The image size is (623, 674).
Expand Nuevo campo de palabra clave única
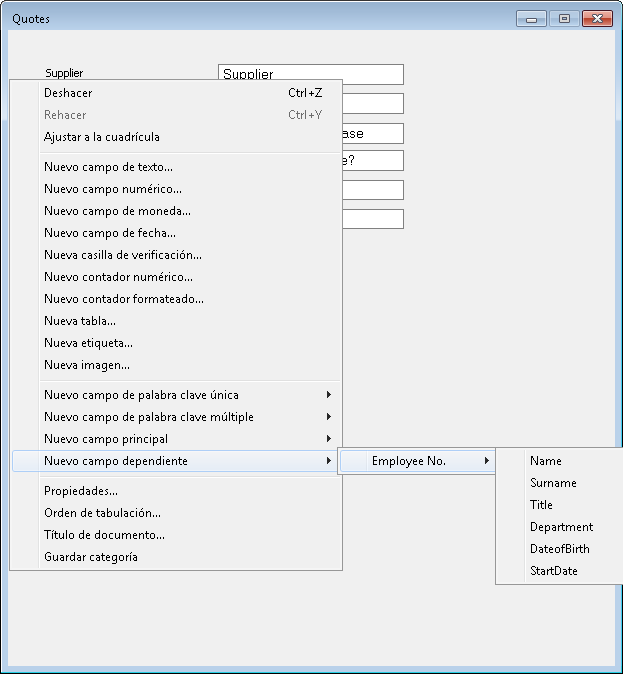pos(176,395)
